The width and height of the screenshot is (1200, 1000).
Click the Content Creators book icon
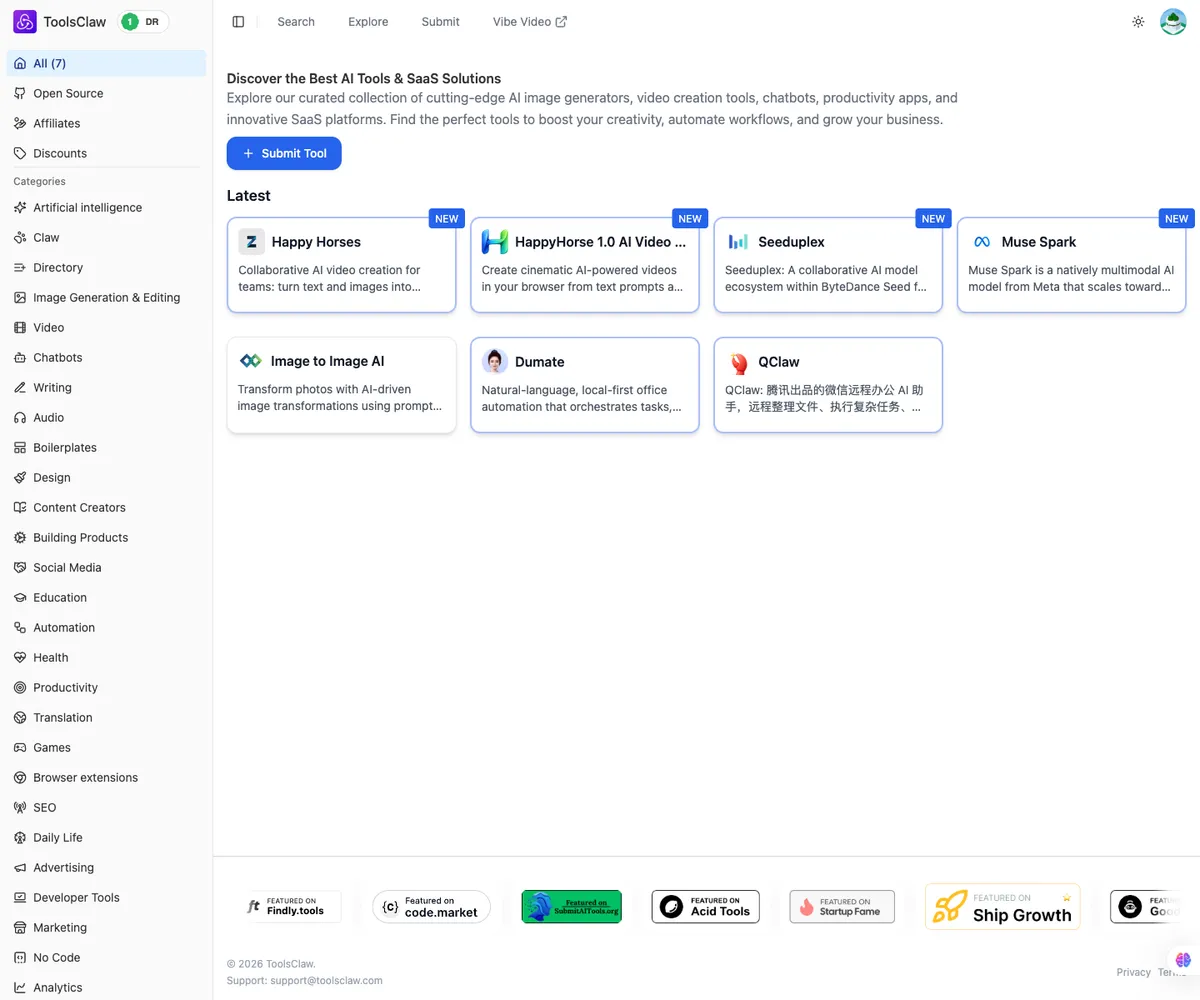click(x=20, y=507)
